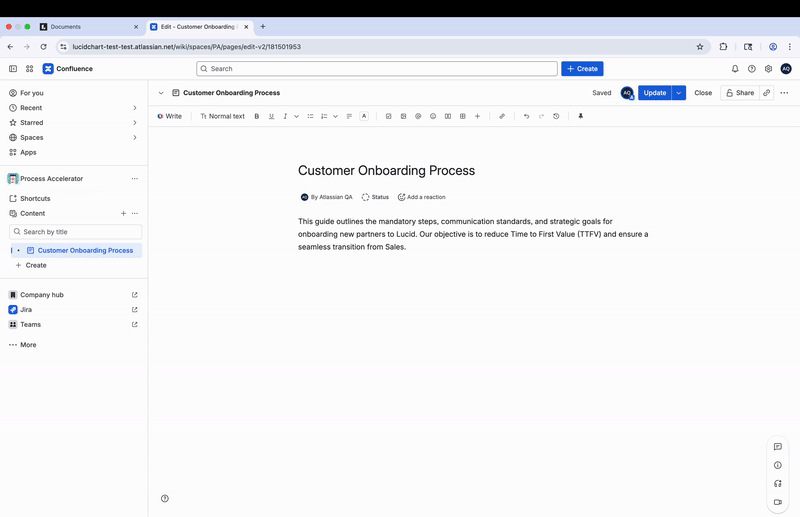Expand Spaces in sidebar
Image resolution: width=800 pixels, height=517 pixels.
pyautogui.click(x=135, y=138)
